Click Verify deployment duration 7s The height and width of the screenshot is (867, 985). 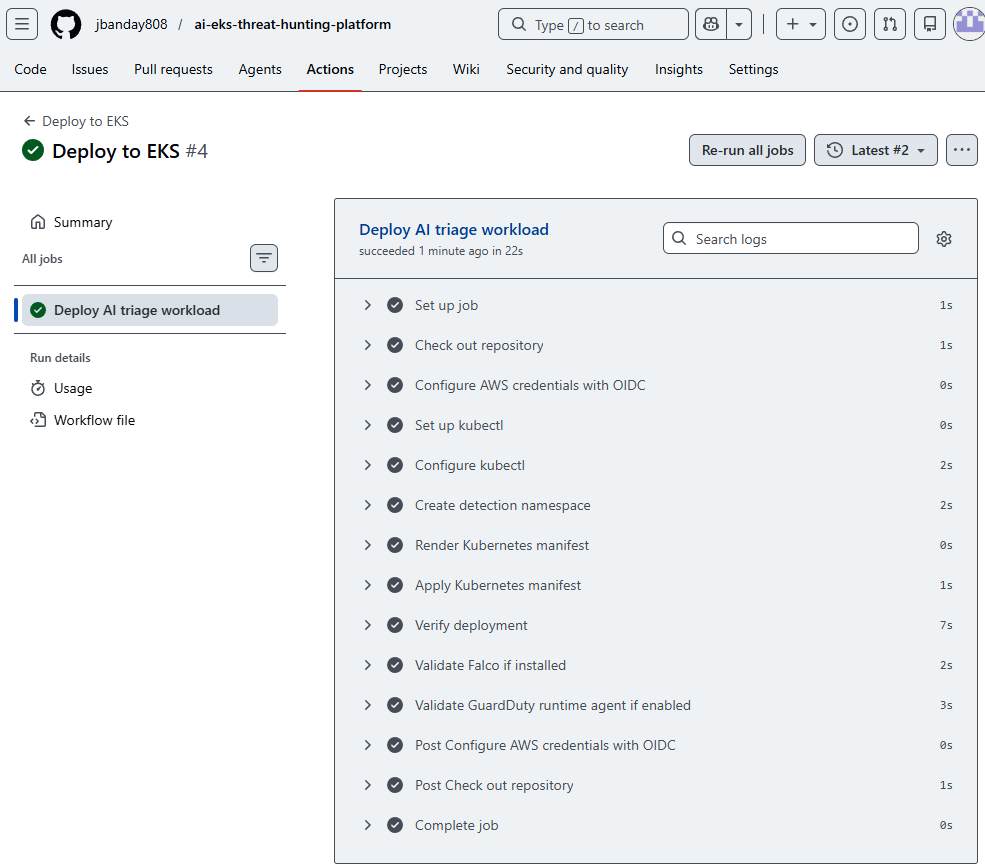point(946,625)
